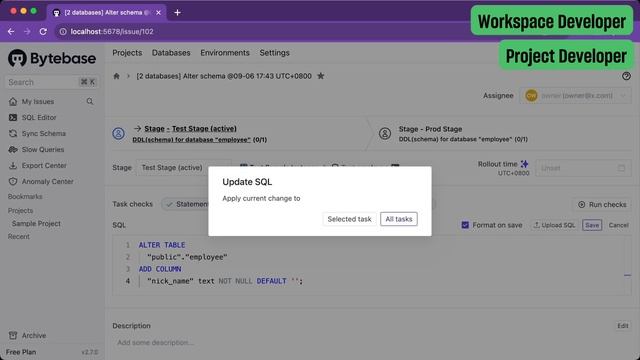Open the Databases menu
This screenshot has height=360, width=640.
coord(171,53)
